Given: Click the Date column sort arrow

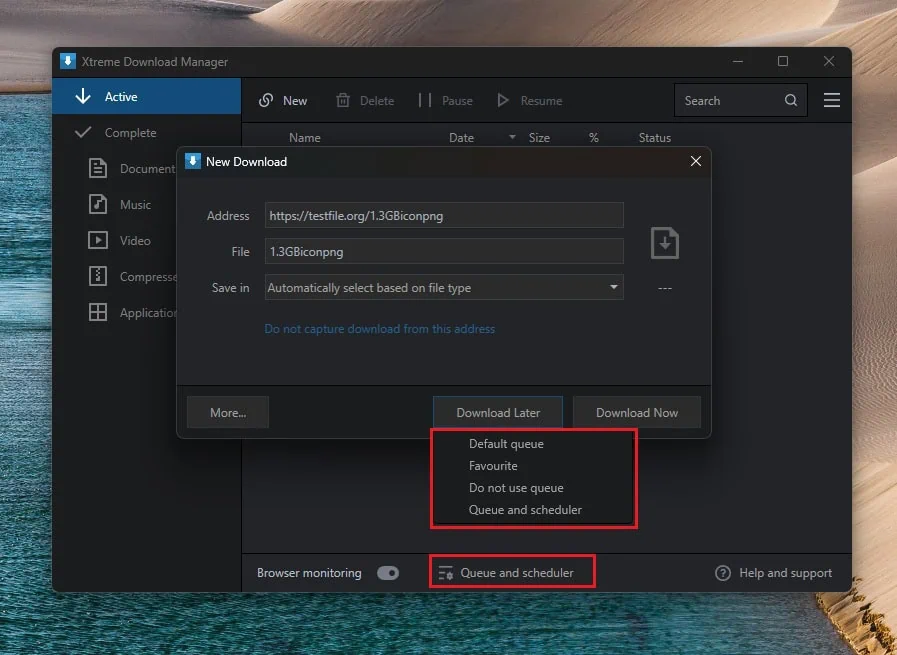Looking at the screenshot, I should 512,137.
